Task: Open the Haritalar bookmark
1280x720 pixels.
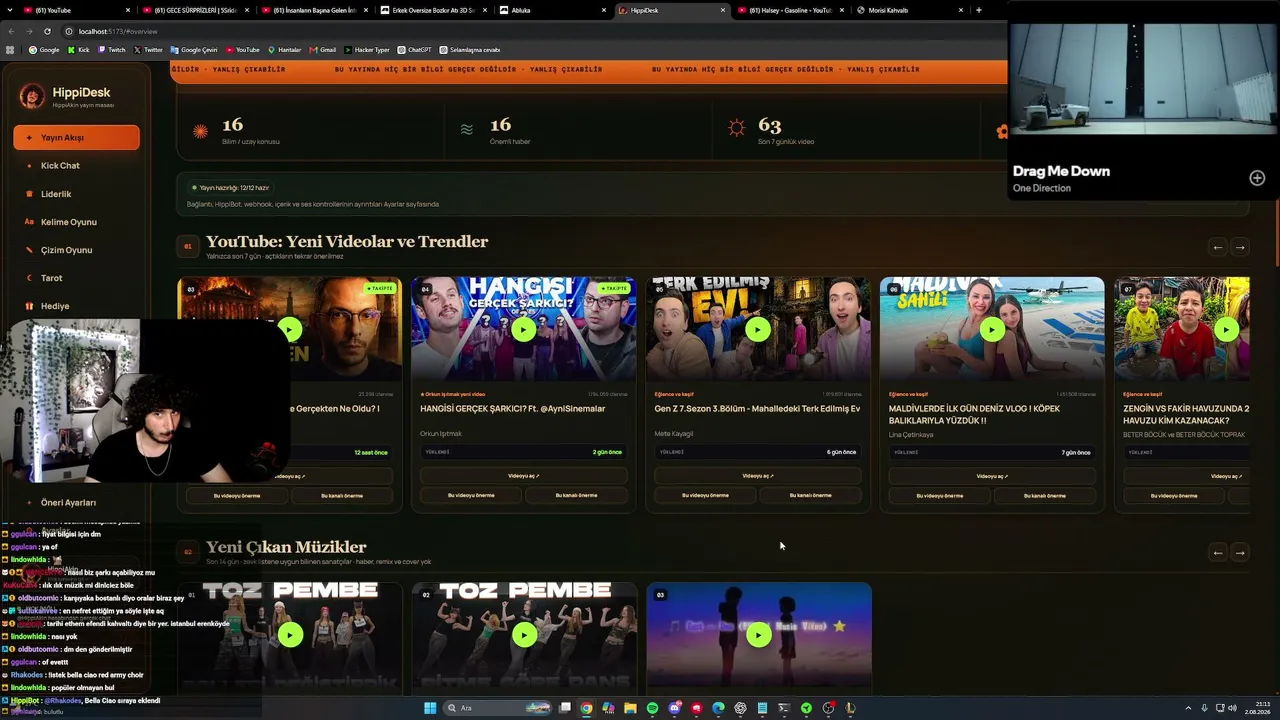Action: 283,50
